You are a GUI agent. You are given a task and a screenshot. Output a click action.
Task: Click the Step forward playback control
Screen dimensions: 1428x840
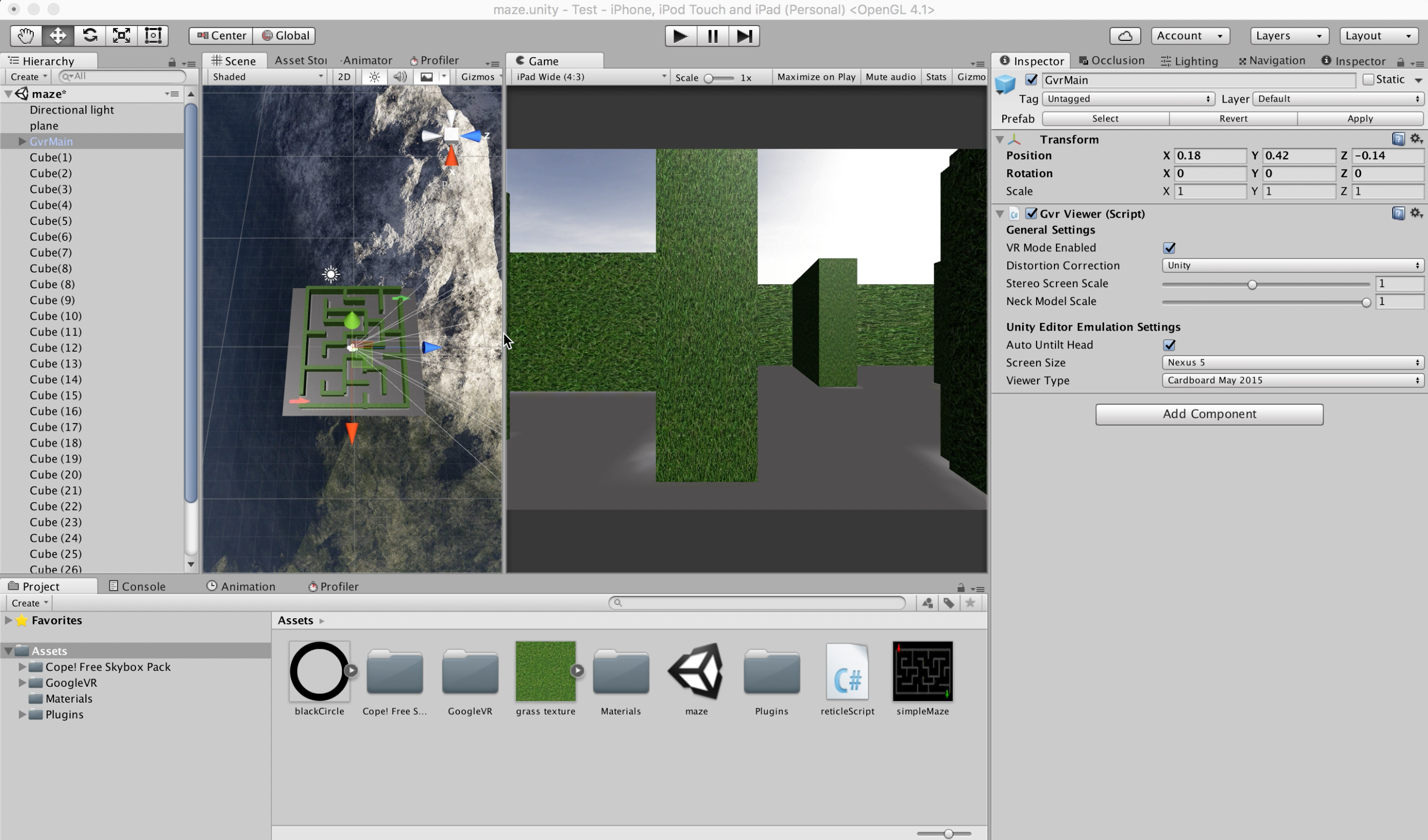click(x=745, y=35)
